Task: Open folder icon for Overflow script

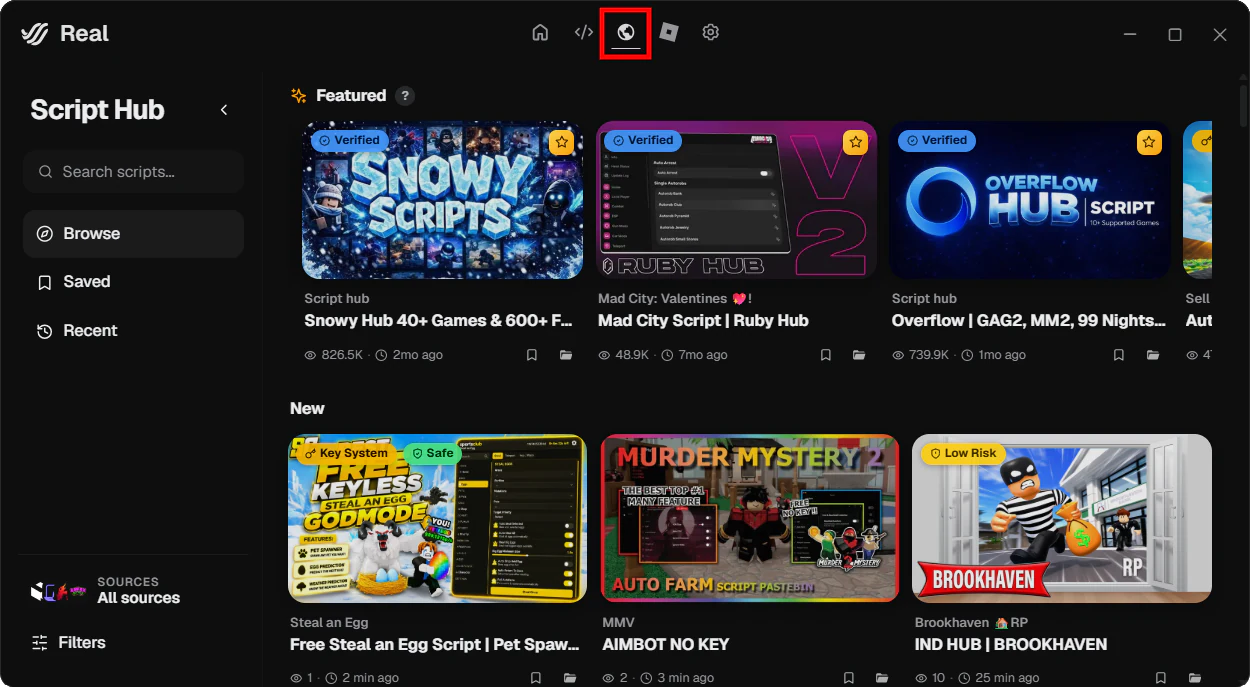Action: pyautogui.click(x=1153, y=355)
